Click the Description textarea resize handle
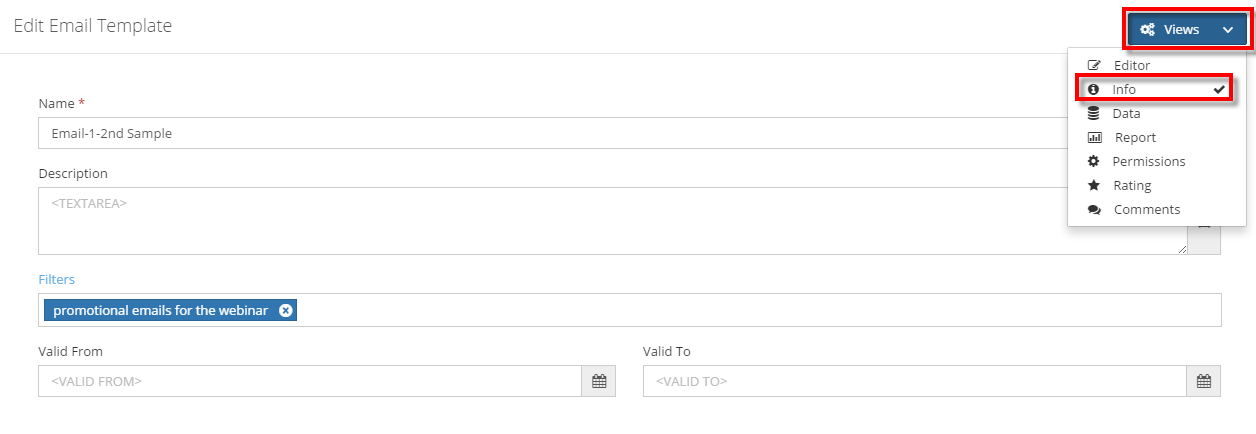The image size is (1256, 434). [x=1182, y=248]
